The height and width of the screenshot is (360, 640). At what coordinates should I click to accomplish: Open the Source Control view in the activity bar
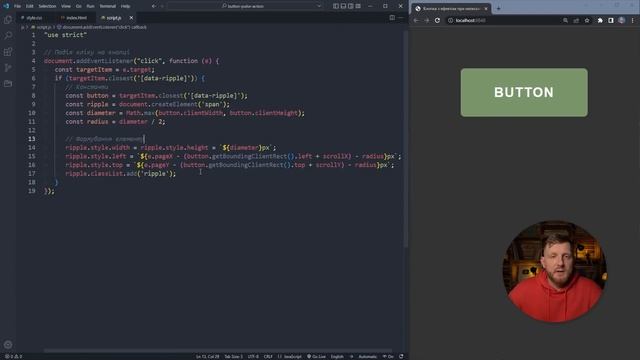(8, 68)
